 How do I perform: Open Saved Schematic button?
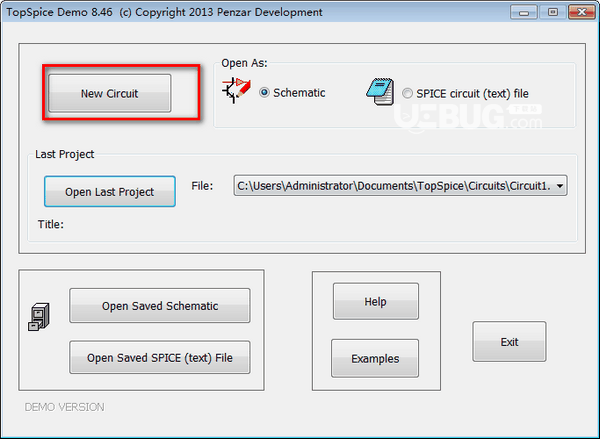tap(160, 306)
